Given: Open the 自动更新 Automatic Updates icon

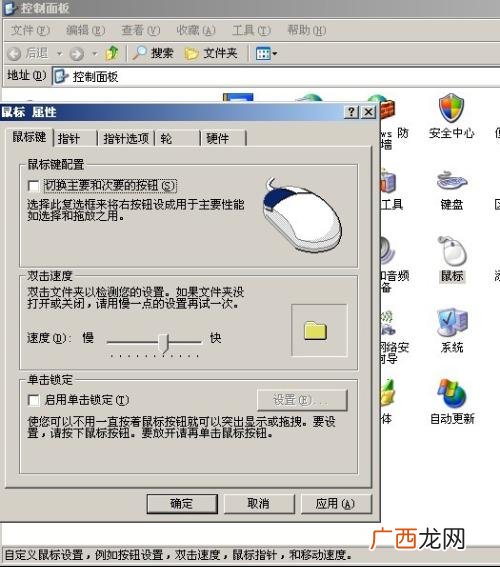Looking at the screenshot, I should pos(452,402).
